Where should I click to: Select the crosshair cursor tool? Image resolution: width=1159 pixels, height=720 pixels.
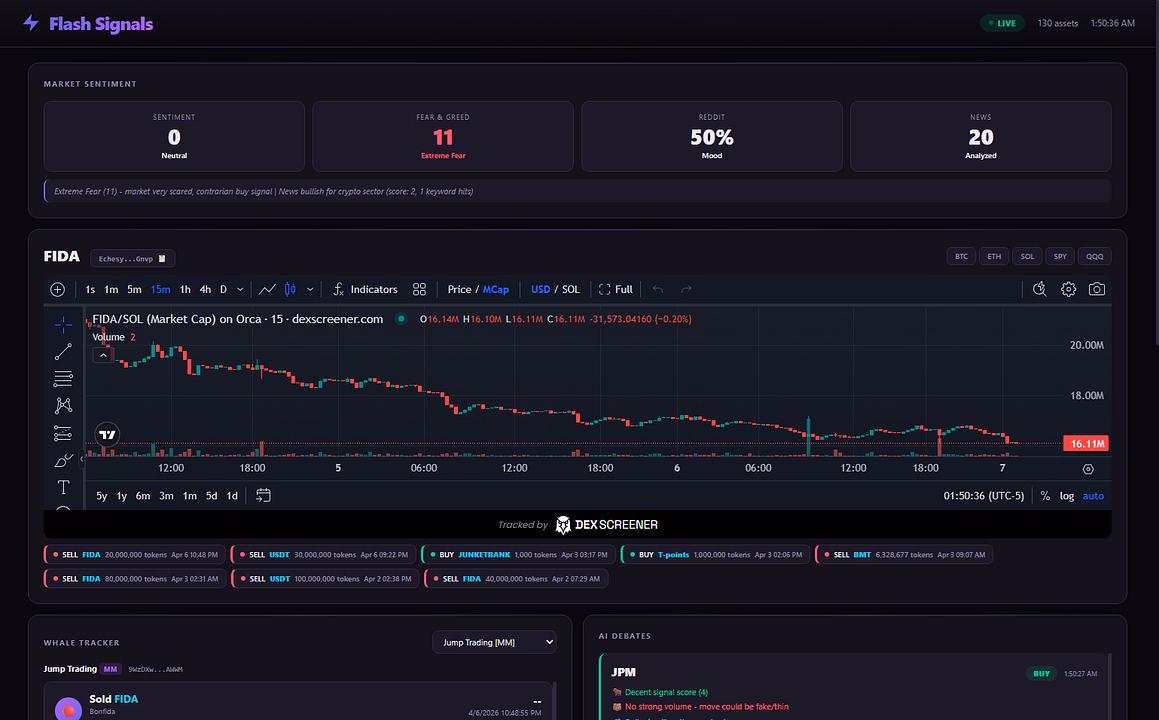coord(63,325)
